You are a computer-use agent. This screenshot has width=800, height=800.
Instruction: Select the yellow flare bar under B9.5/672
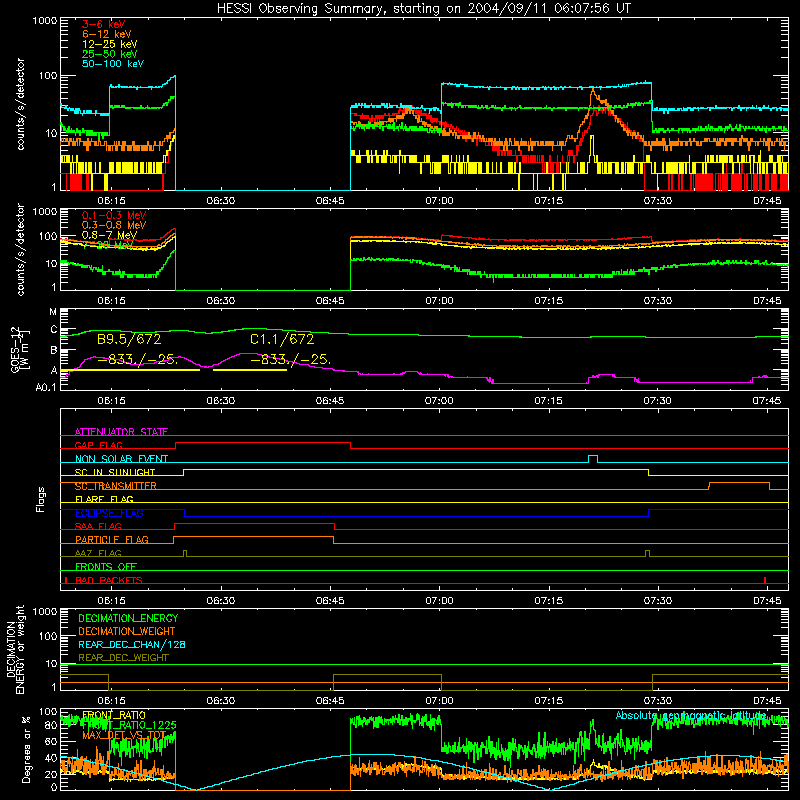130,370
